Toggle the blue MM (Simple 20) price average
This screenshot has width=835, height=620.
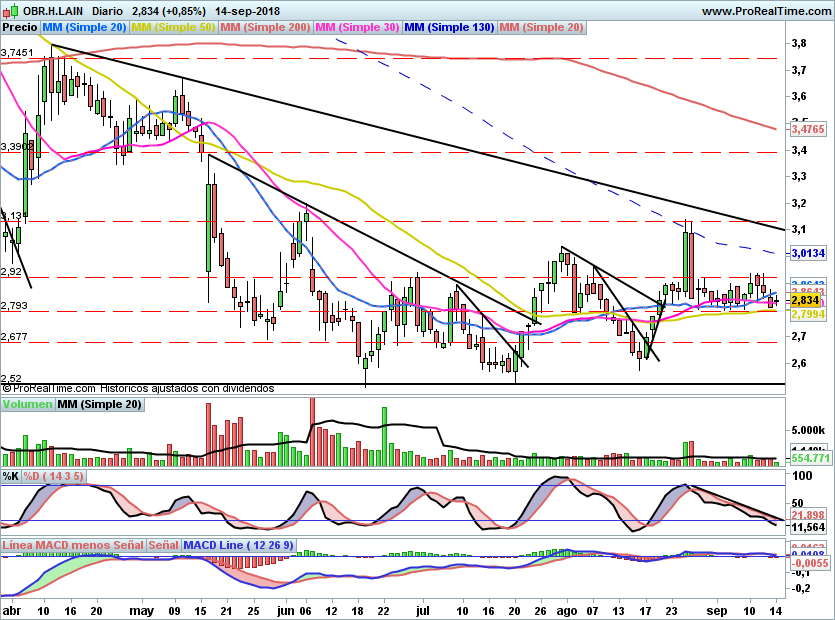tap(85, 27)
